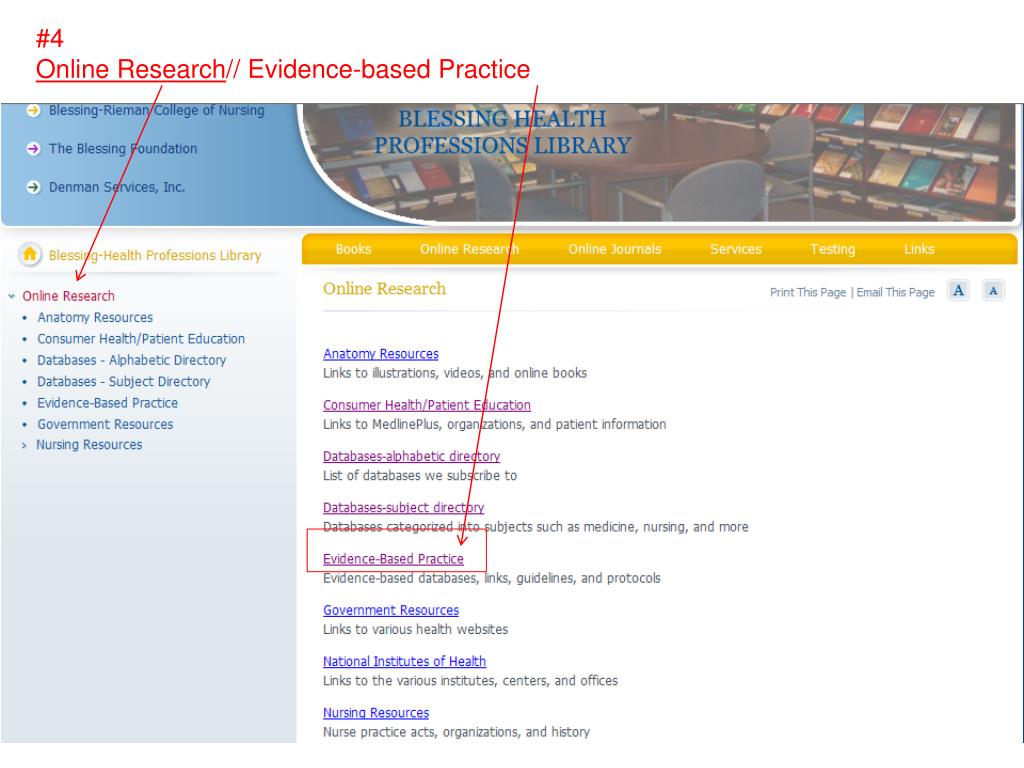
Task: Open the National Institutes of Health link
Action: click(x=404, y=662)
